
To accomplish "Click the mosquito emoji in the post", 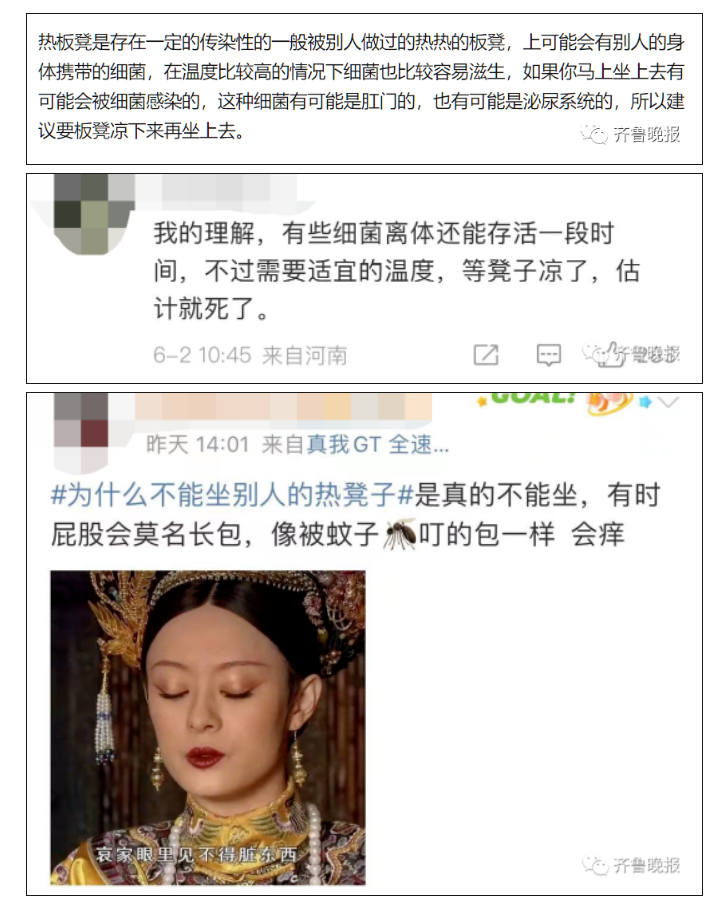I will (x=400, y=534).
